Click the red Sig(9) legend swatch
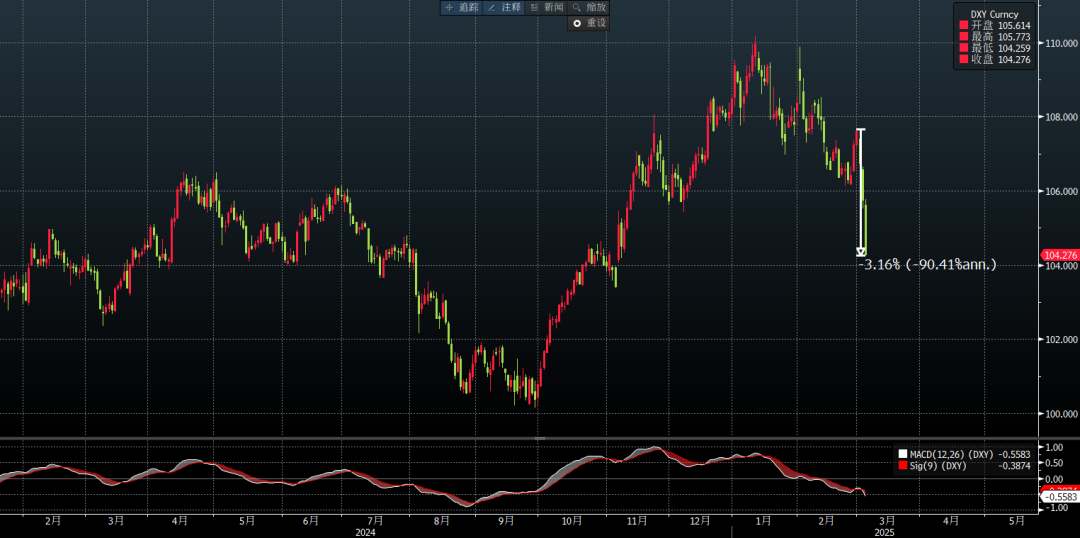The image size is (1080, 538). coord(902,466)
